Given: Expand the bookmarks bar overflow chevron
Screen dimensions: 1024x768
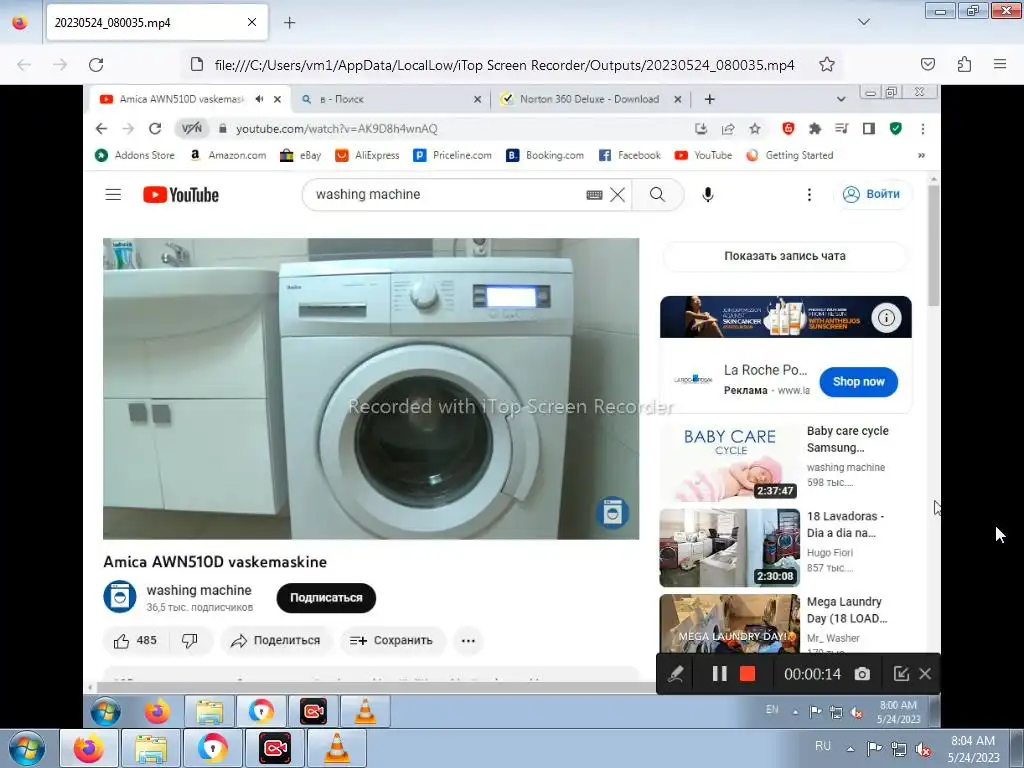Looking at the screenshot, I should pos(921,155).
